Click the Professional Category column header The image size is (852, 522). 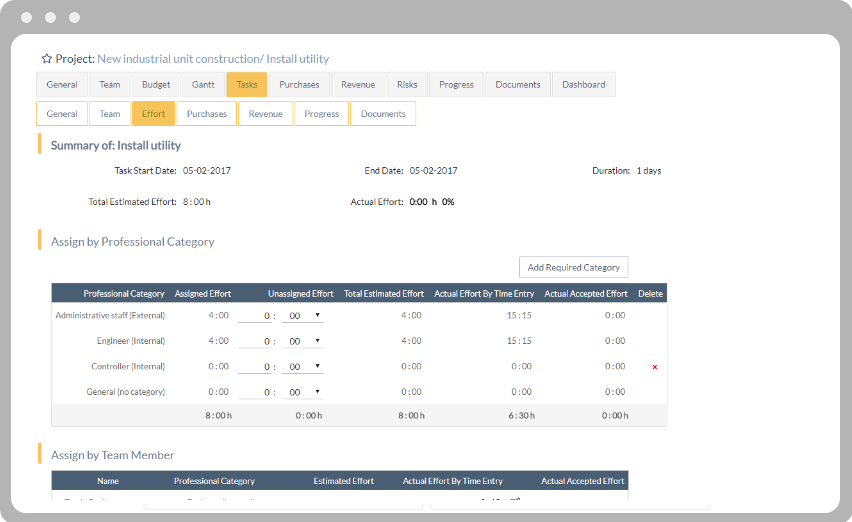coord(124,294)
